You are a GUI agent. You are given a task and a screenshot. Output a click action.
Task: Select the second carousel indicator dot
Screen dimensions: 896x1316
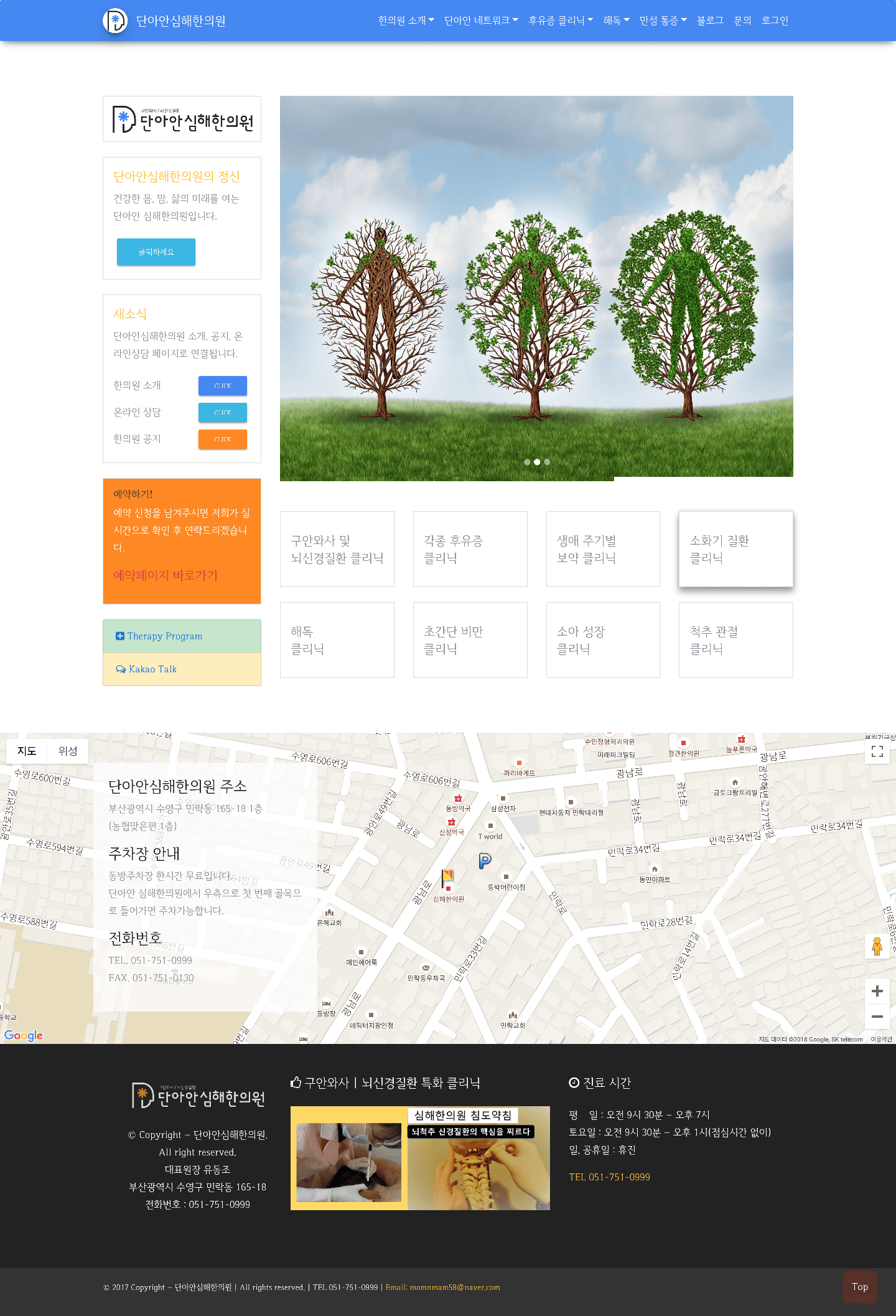(537, 462)
